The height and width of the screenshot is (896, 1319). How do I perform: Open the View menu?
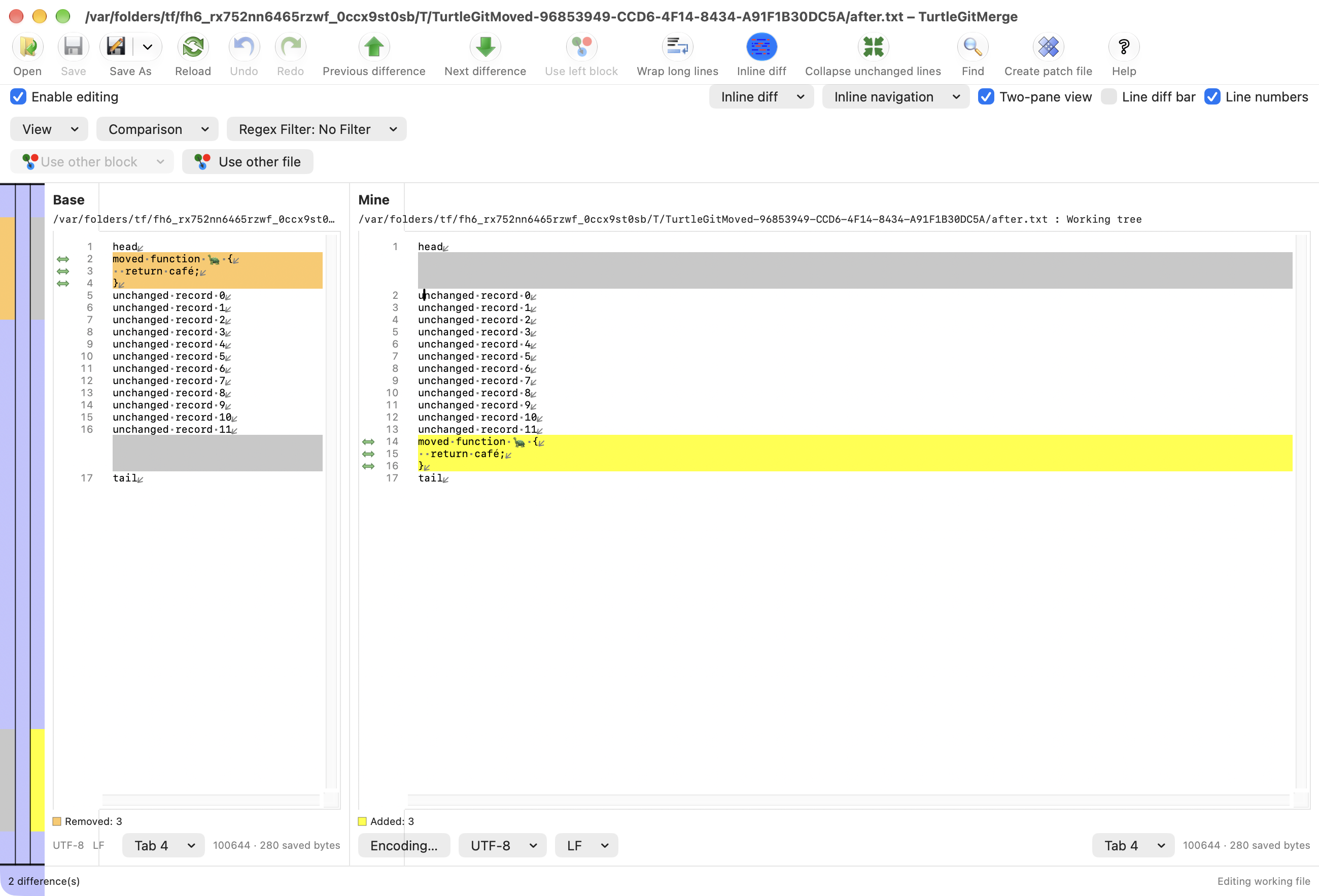(x=49, y=129)
